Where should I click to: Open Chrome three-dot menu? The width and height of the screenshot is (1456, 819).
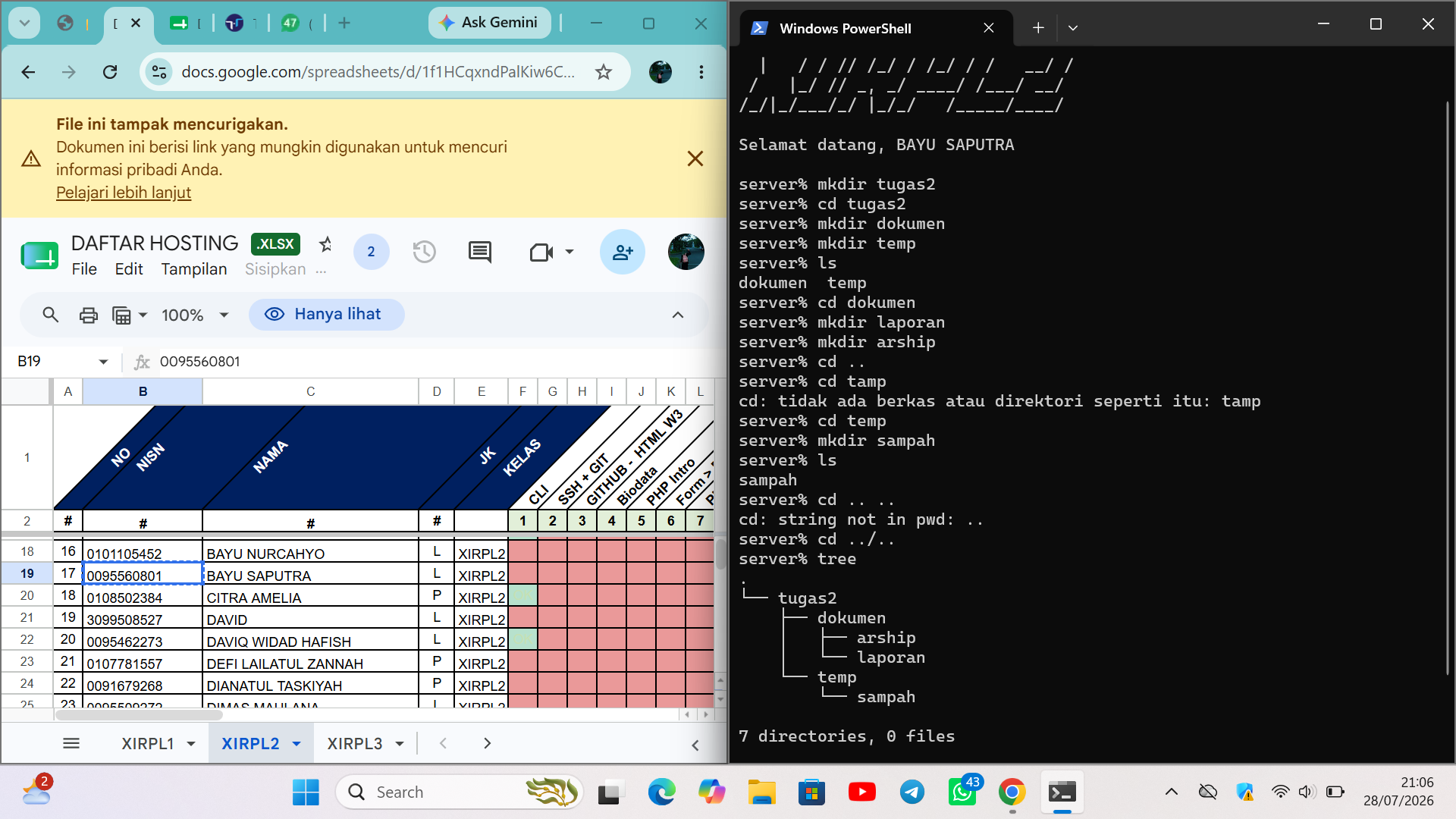point(701,72)
